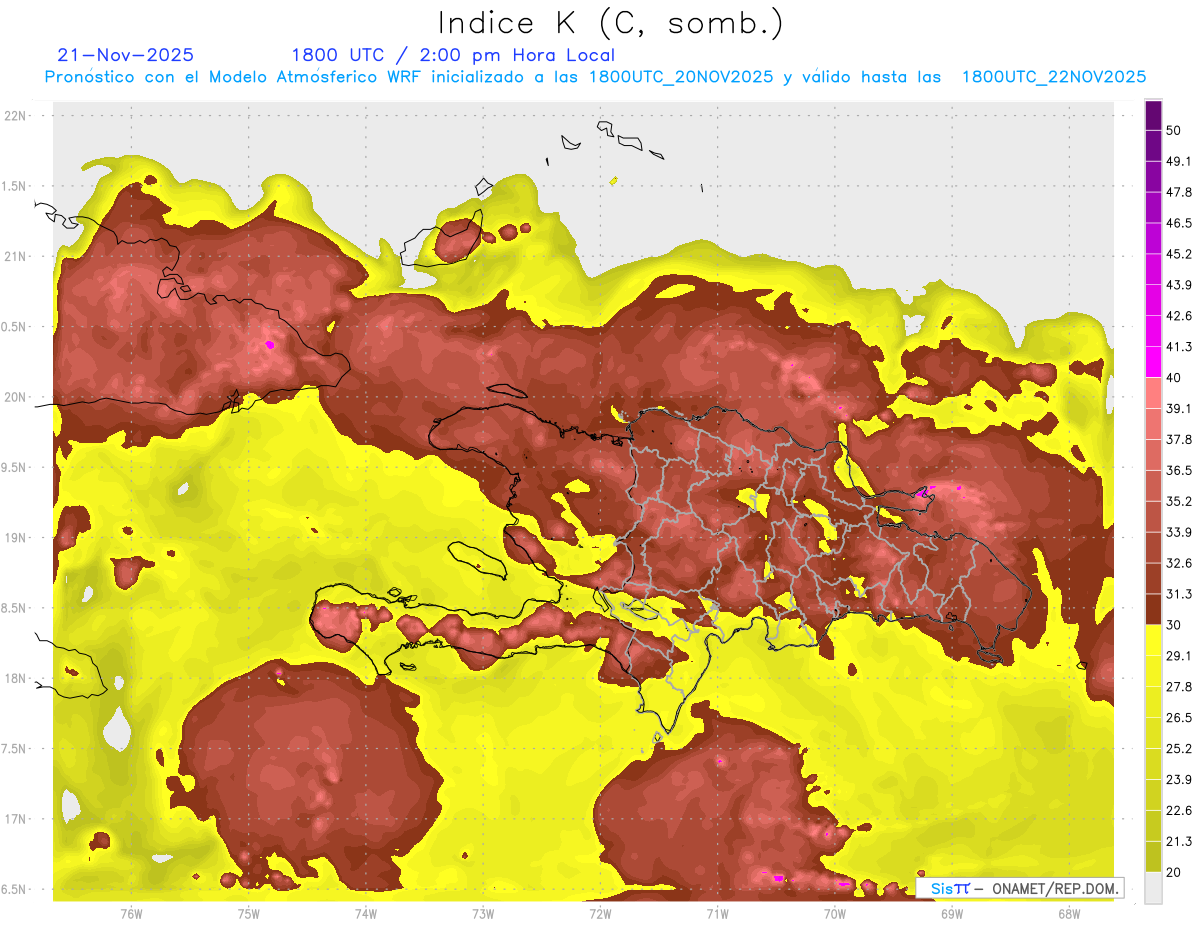This screenshot has width=1200, height=927.
Task: Click the colorbar value "22.6"
Action: (1179, 810)
